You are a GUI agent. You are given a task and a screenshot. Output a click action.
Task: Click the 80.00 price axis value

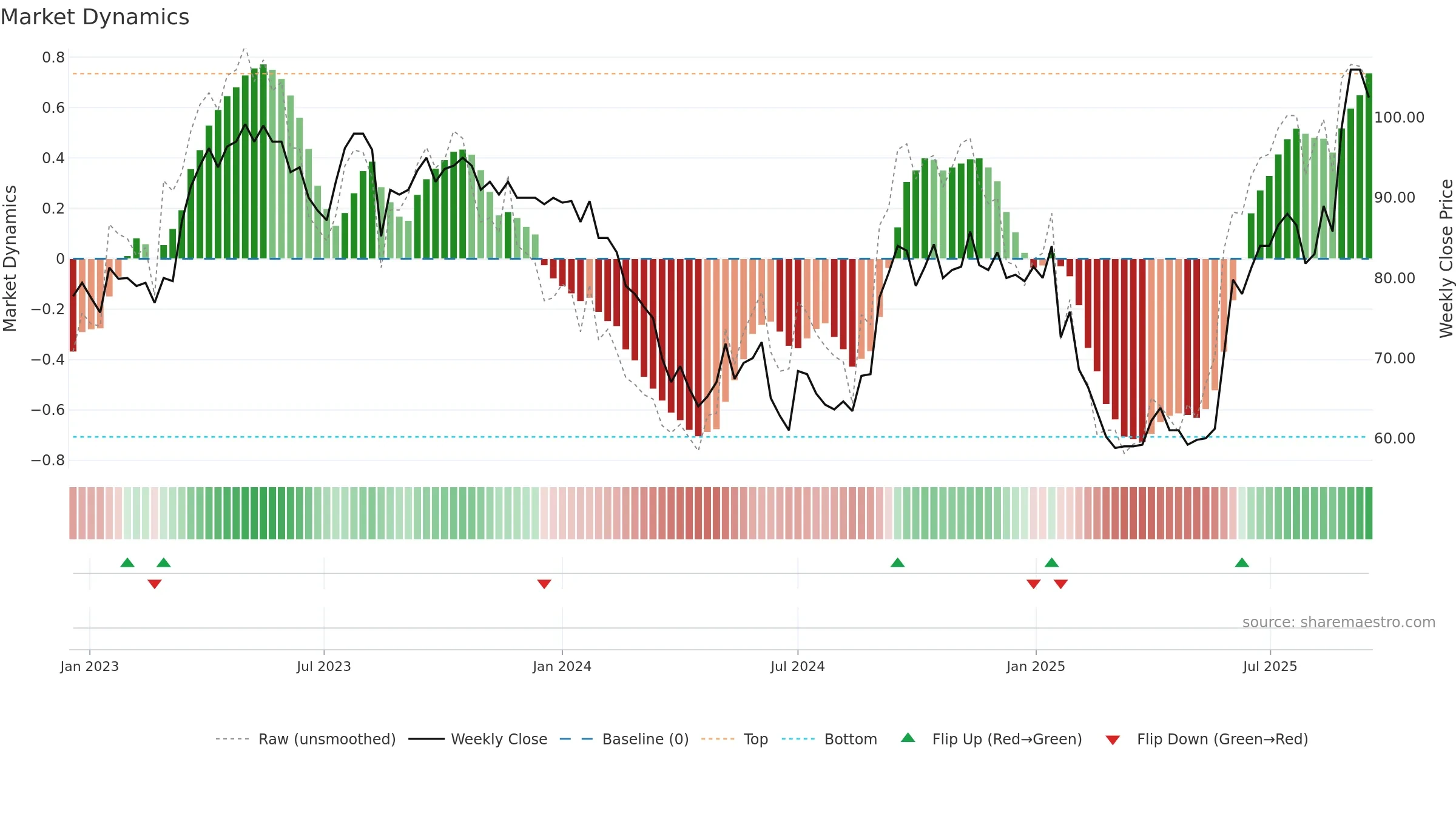point(1395,278)
